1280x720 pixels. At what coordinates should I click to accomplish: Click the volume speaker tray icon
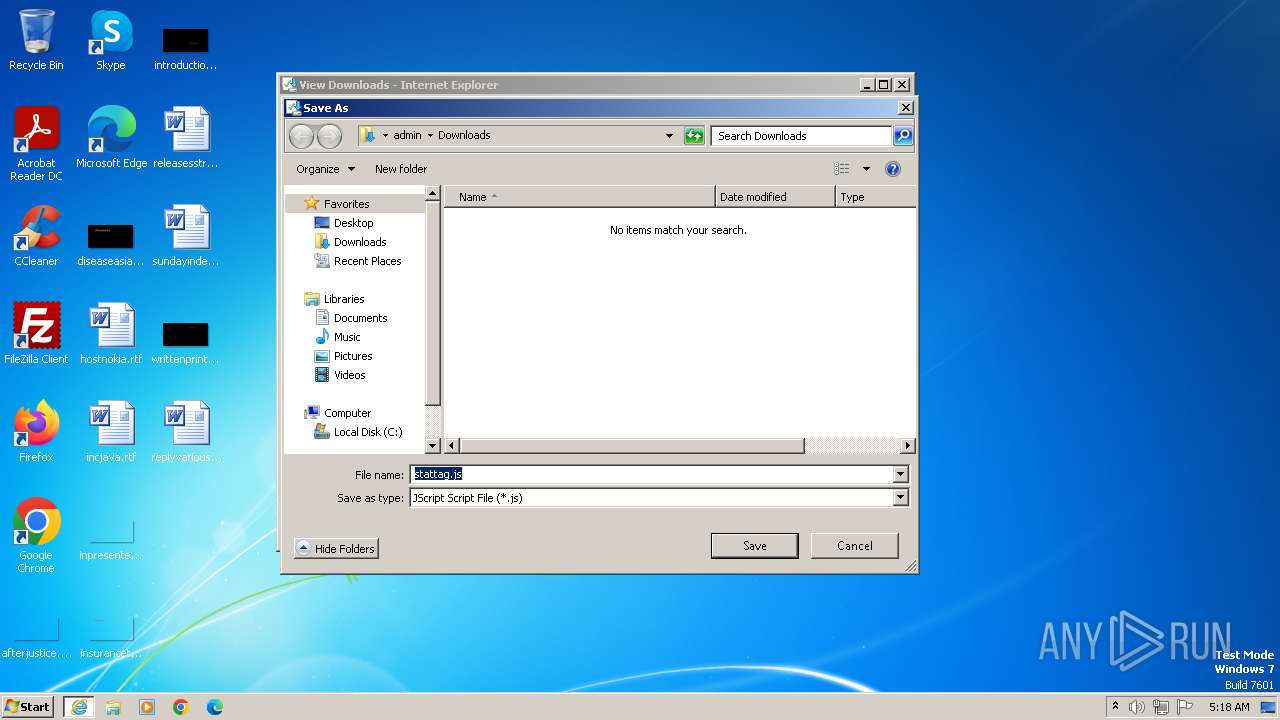coord(1136,707)
